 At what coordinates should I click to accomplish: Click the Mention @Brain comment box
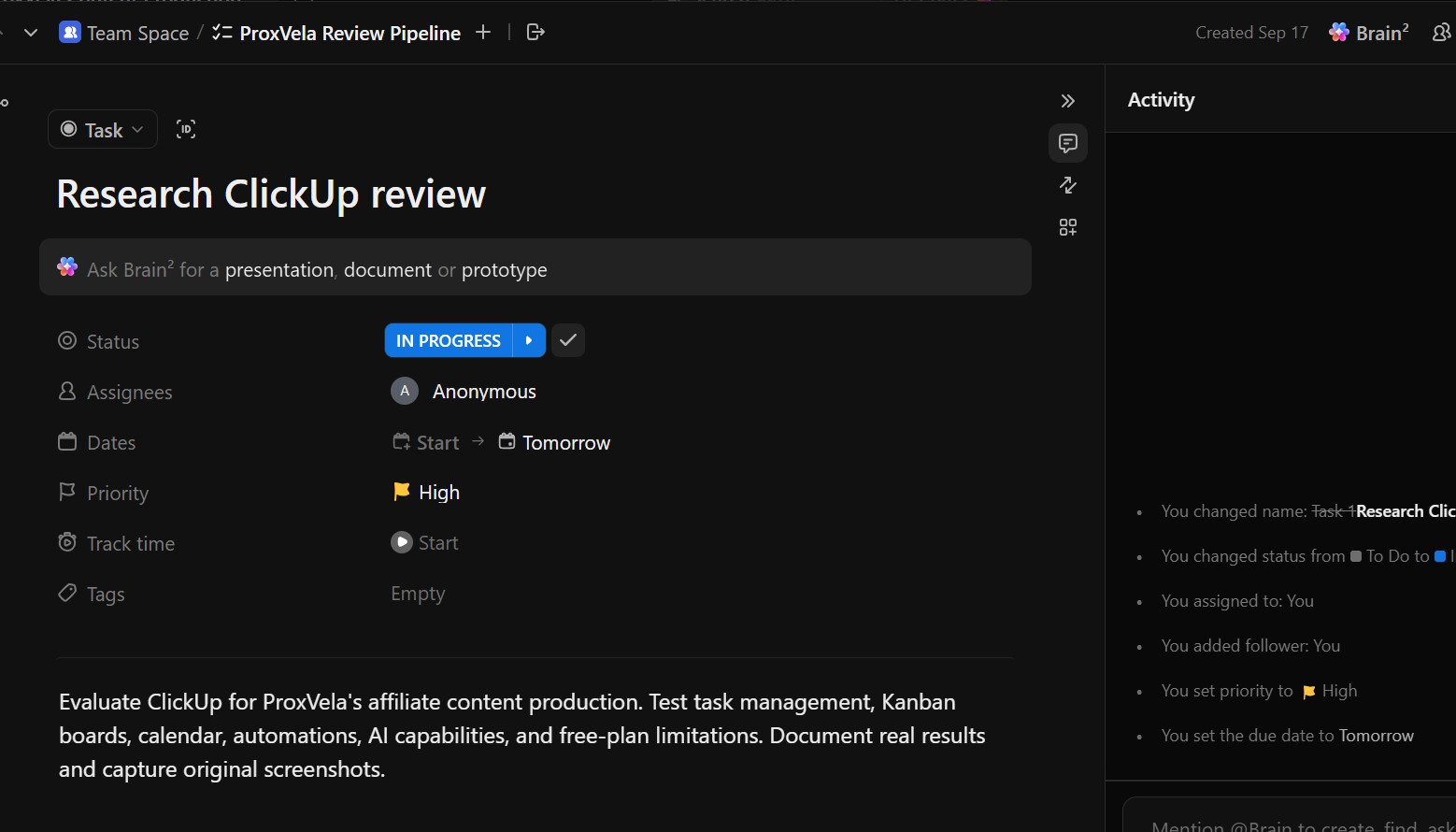(x=1290, y=816)
